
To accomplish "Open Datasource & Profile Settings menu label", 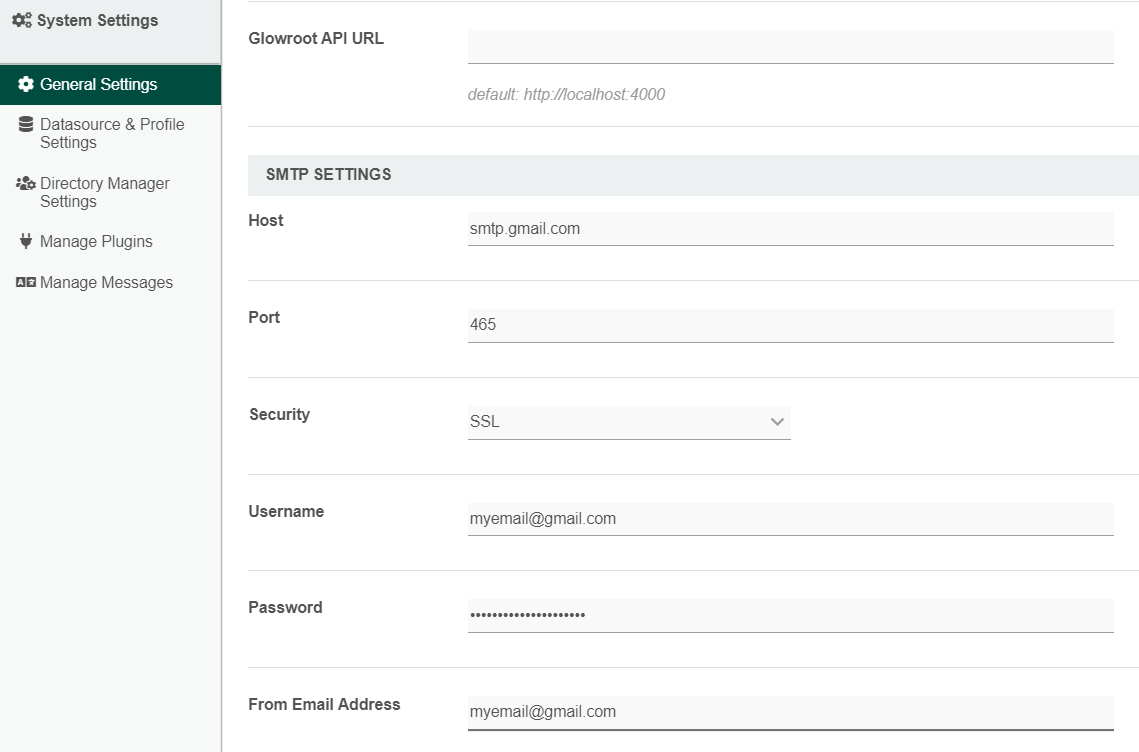I will (x=112, y=133).
